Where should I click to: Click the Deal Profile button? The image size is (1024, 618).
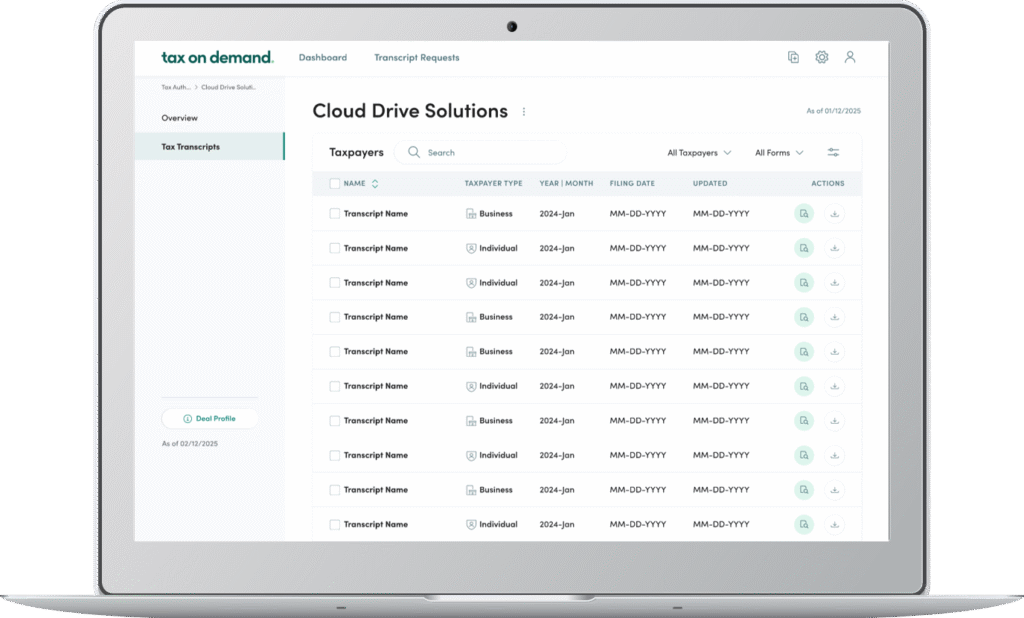point(209,418)
